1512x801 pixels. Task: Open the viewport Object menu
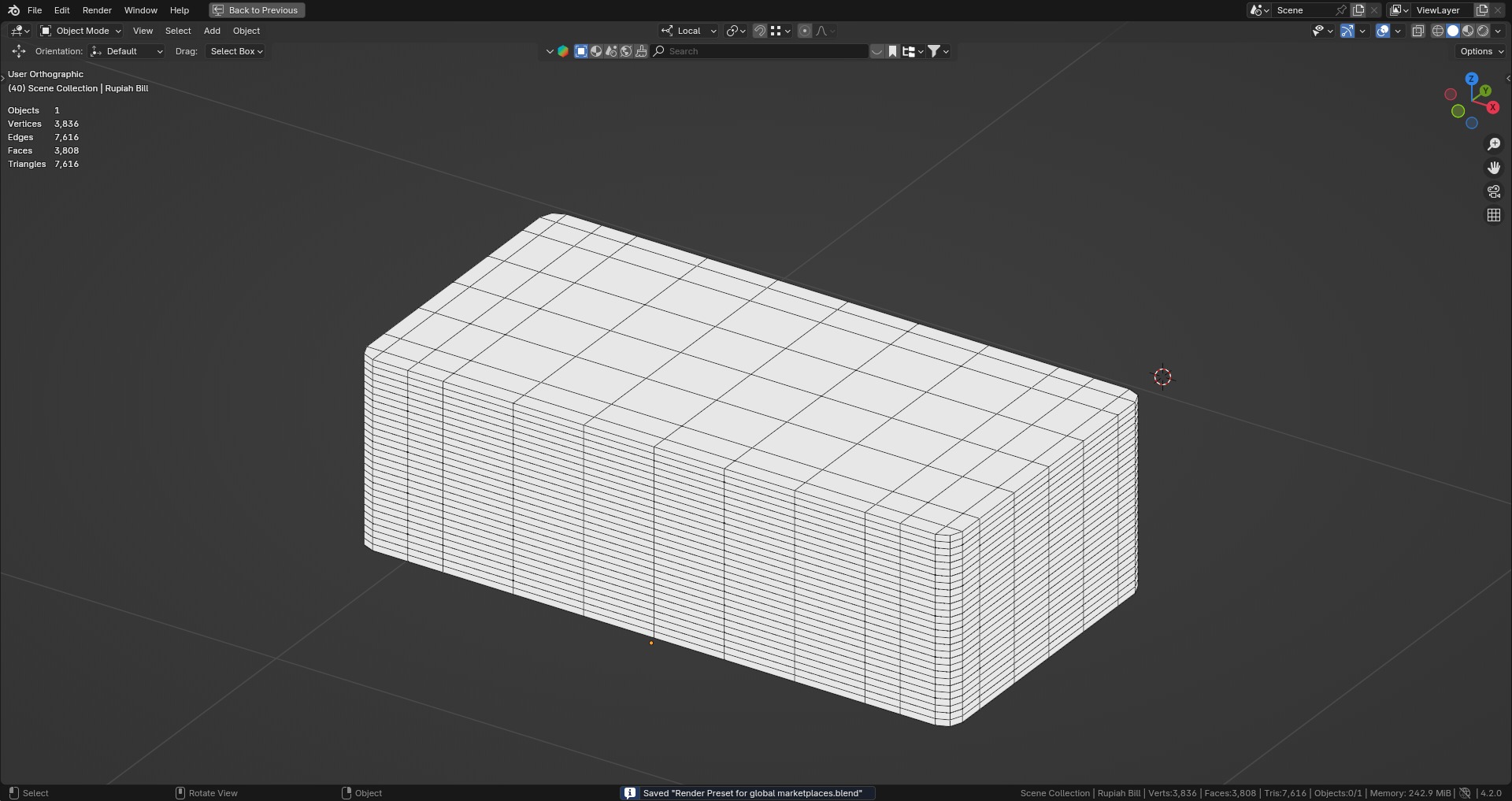pos(246,31)
